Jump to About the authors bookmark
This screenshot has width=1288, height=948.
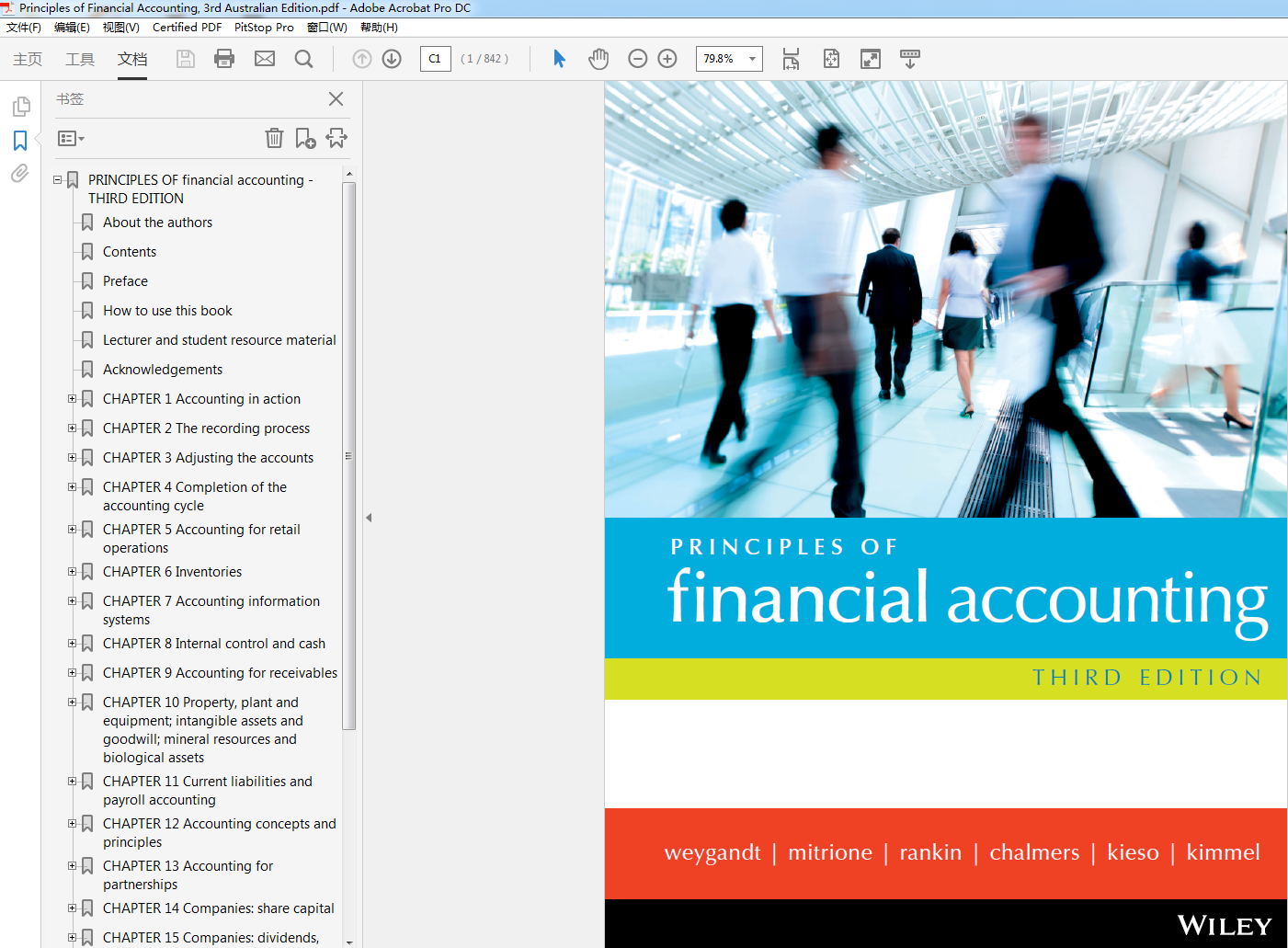click(157, 223)
